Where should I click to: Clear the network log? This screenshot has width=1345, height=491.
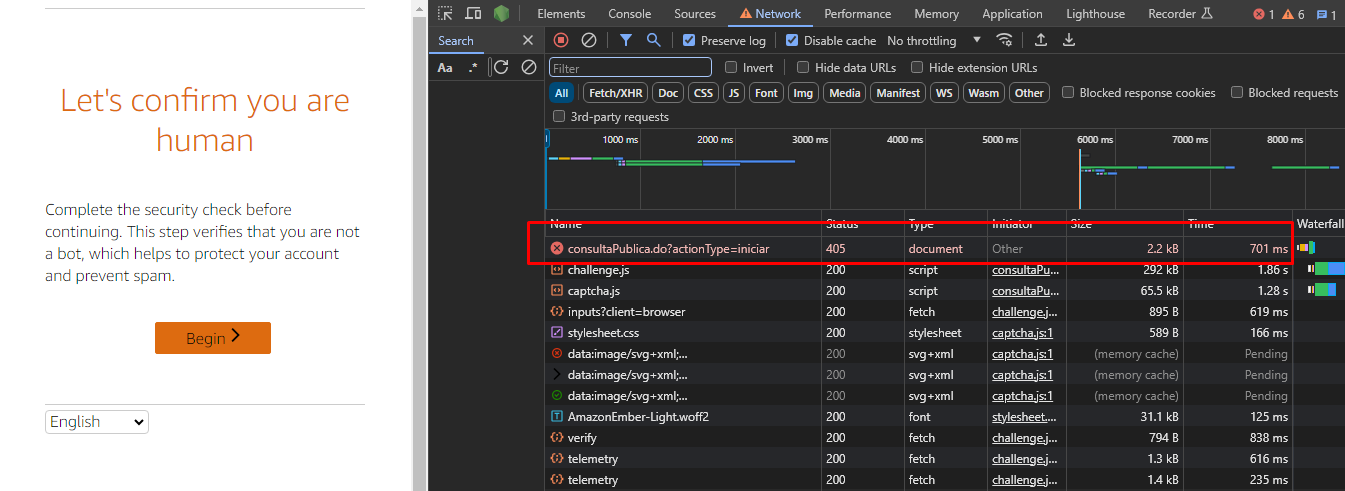click(589, 40)
